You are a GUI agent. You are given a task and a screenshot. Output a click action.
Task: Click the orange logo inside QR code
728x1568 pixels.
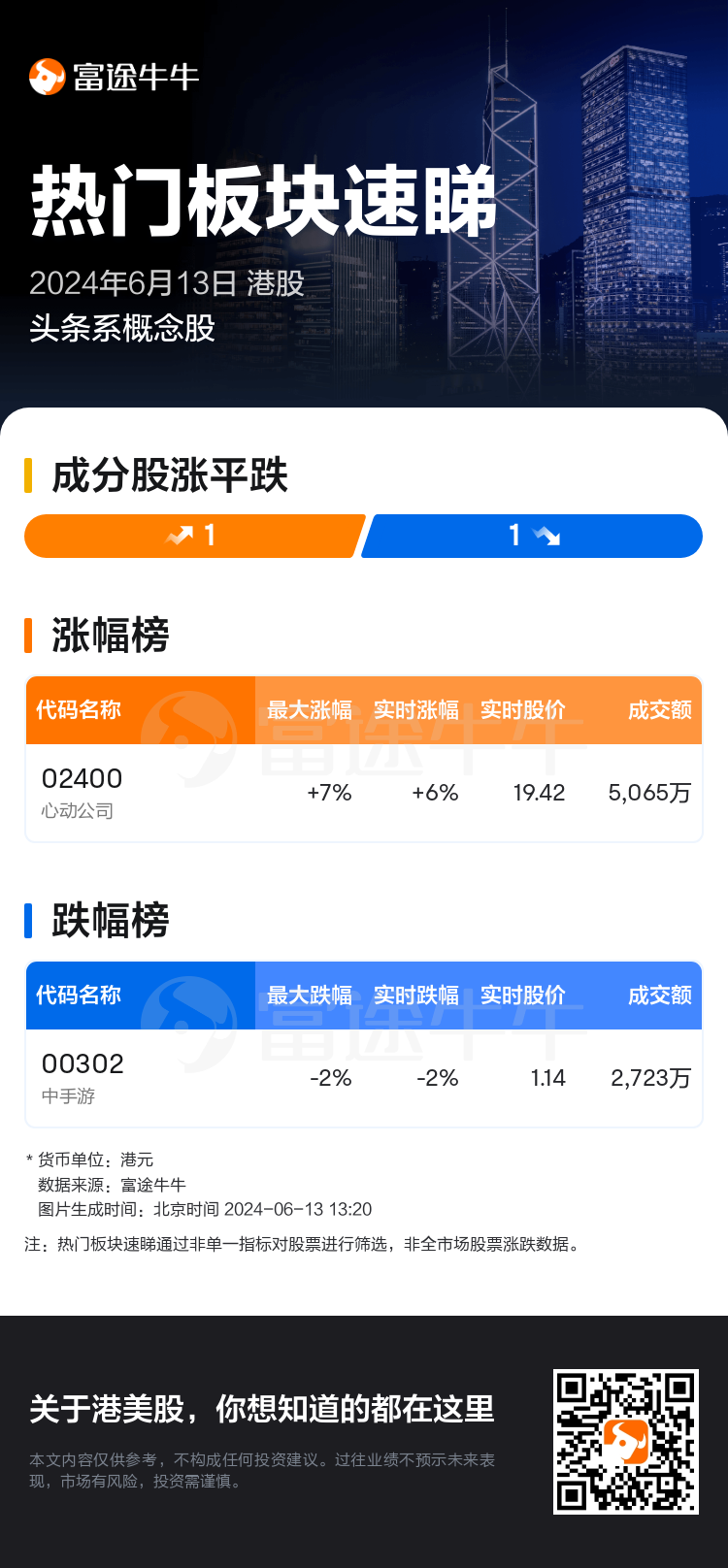626,1442
